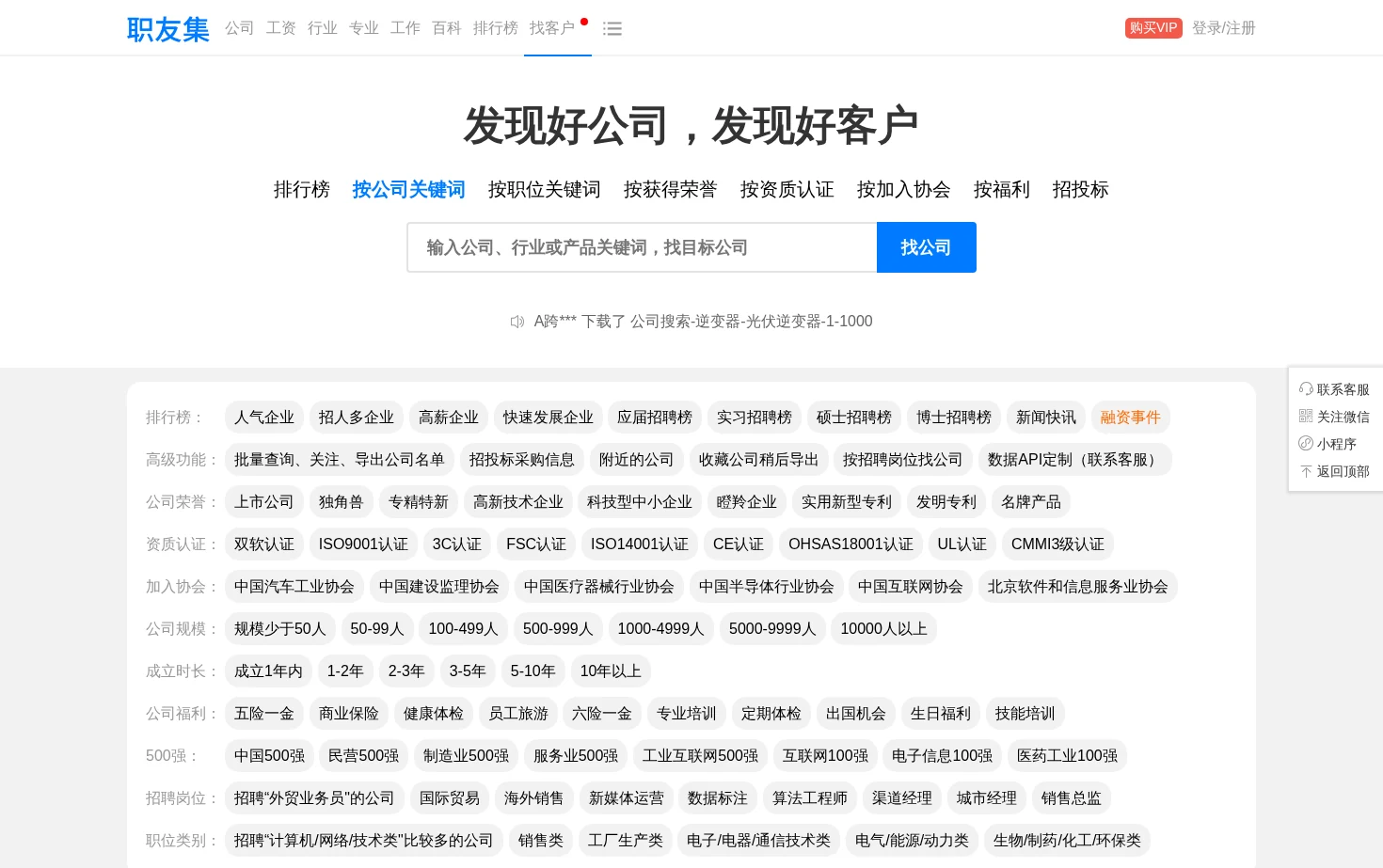Open the 百科 top navigation item

coord(447,28)
